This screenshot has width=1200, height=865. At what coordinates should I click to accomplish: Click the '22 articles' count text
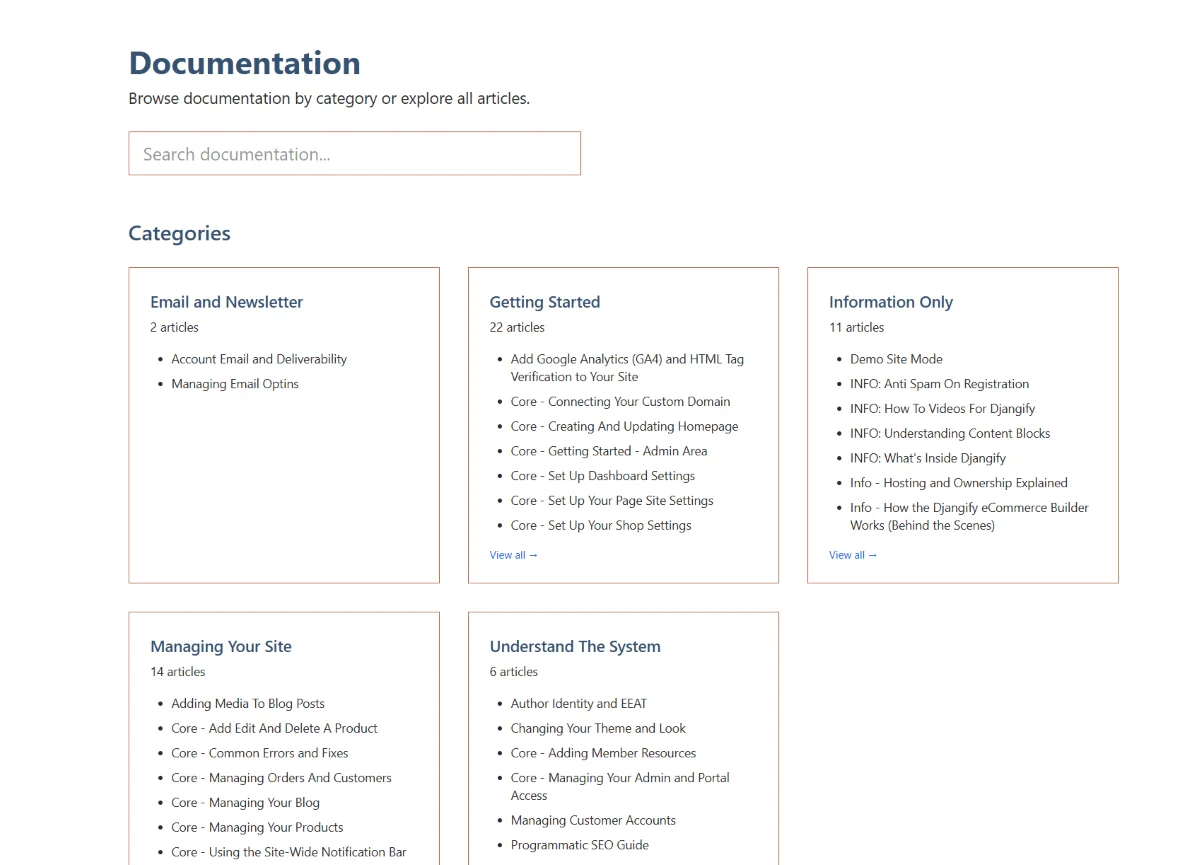(x=517, y=327)
